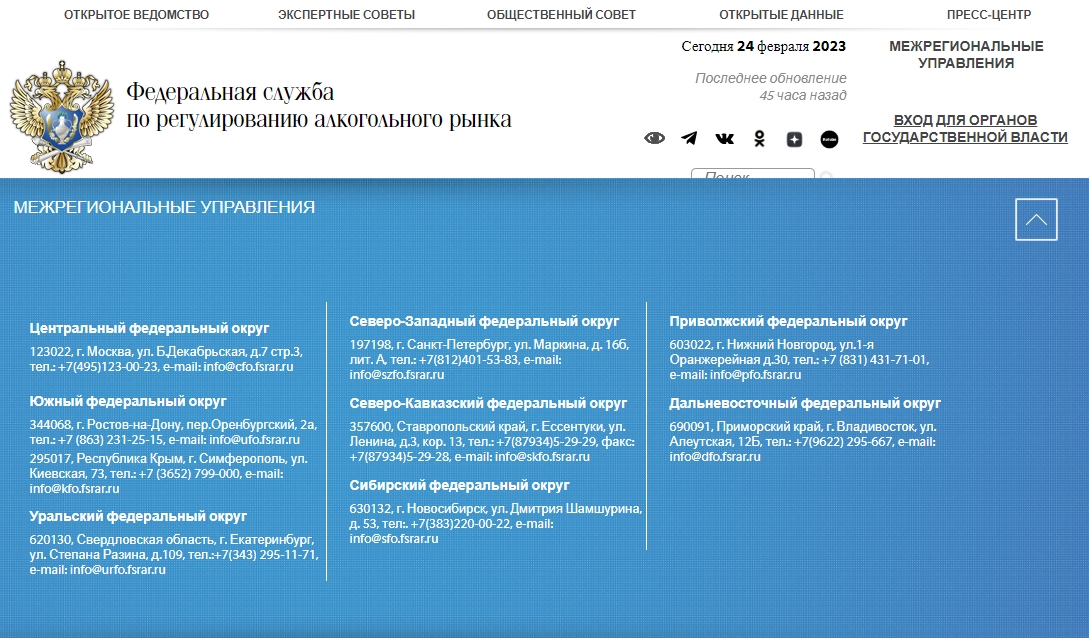Open the Telegram channel icon
1089x638 pixels.
(689, 139)
